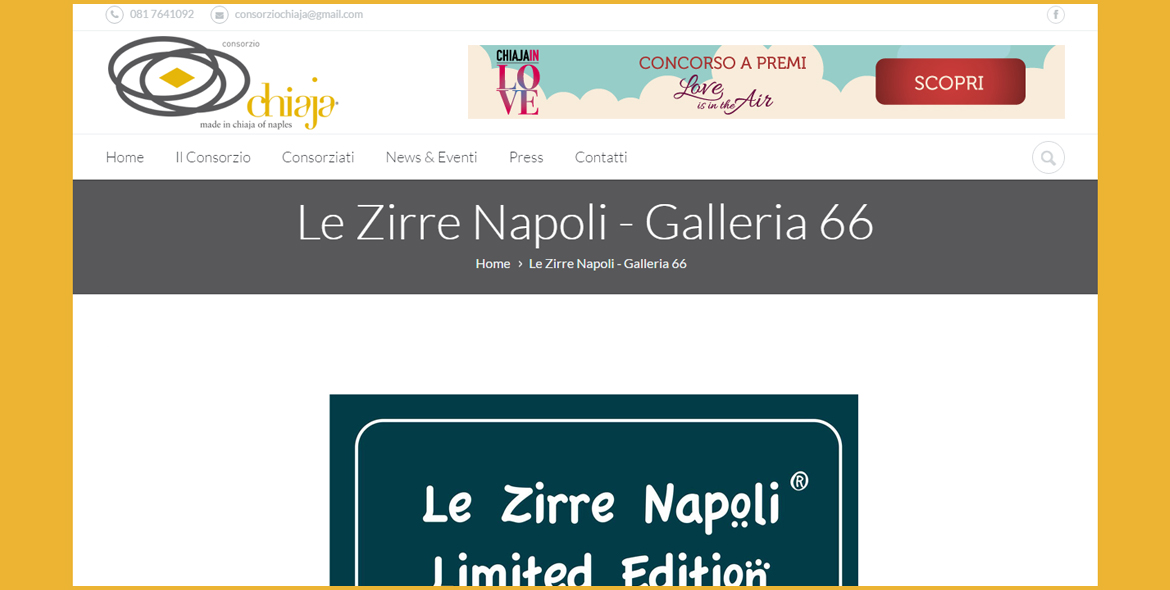
Task: Open the Le Zirre Napoli image
Action: click(x=594, y=490)
